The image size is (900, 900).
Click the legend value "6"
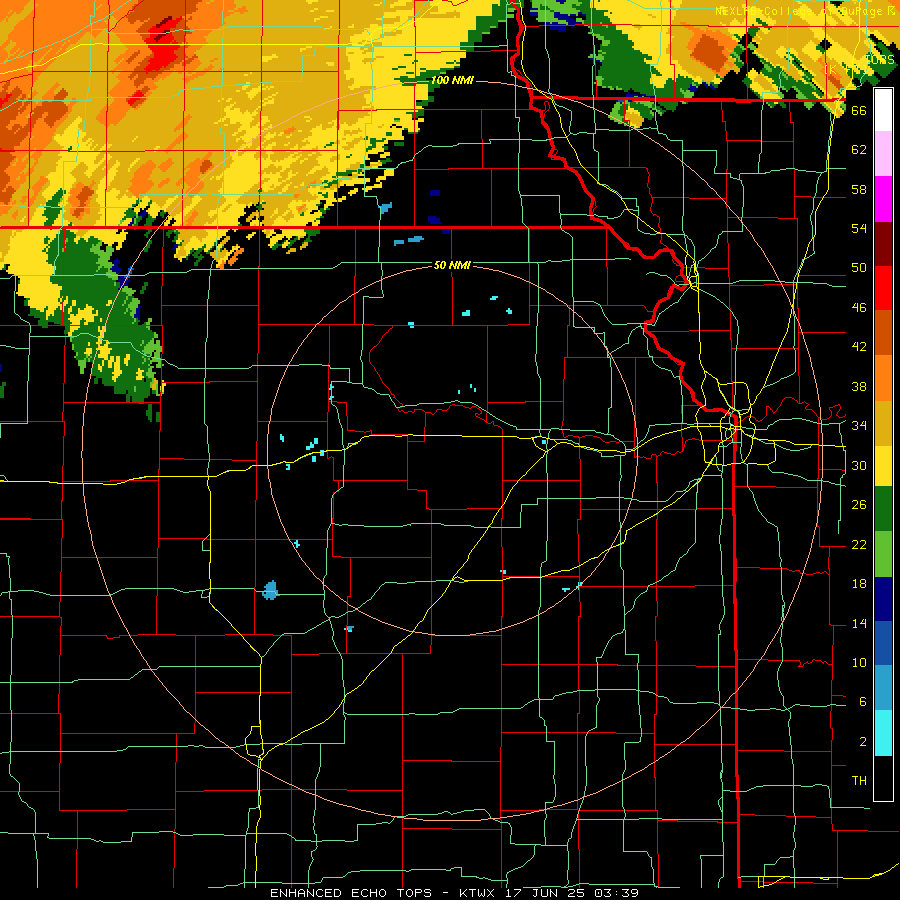(x=862, y=701)
